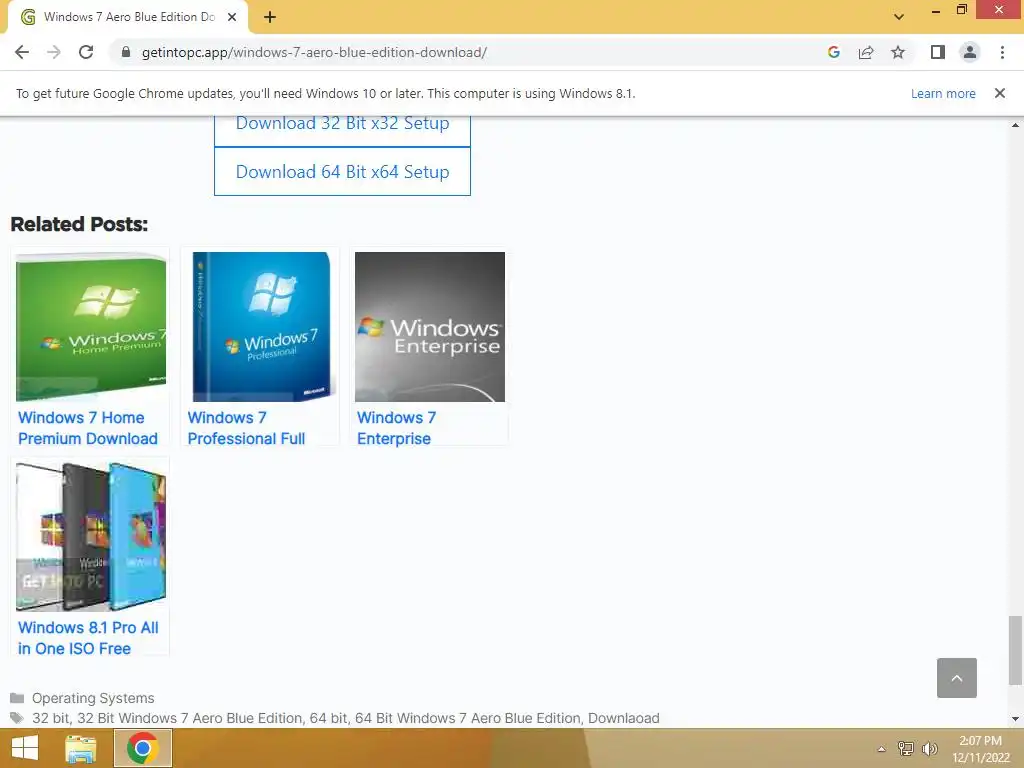Screen dimensions: 1024x768
Task: Reload the current page
Action: pos(86,52)
